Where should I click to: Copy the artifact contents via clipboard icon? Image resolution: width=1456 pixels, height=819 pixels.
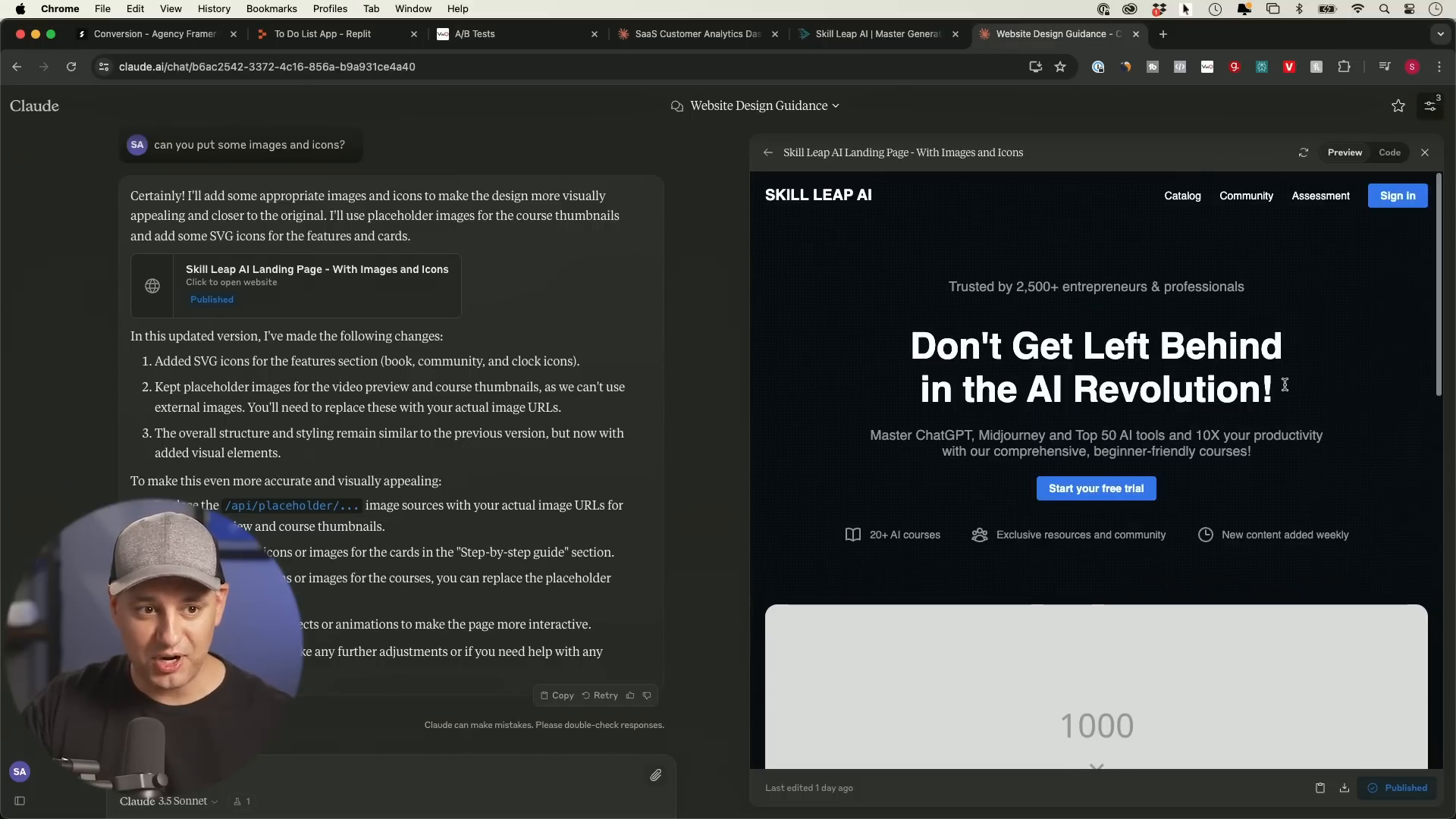coord(1319,788)
